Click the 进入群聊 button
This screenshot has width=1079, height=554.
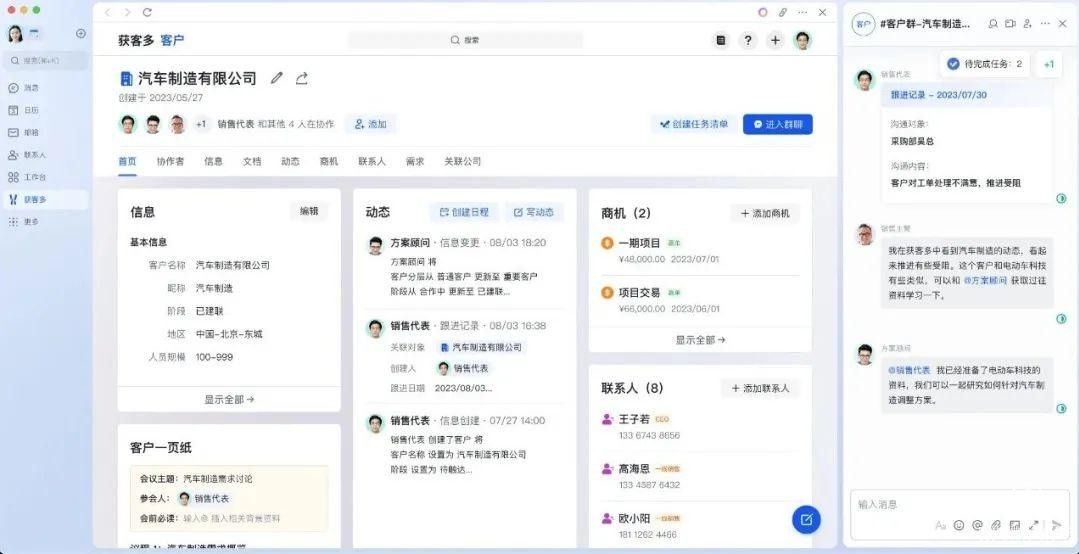click(x=777, y=124)
